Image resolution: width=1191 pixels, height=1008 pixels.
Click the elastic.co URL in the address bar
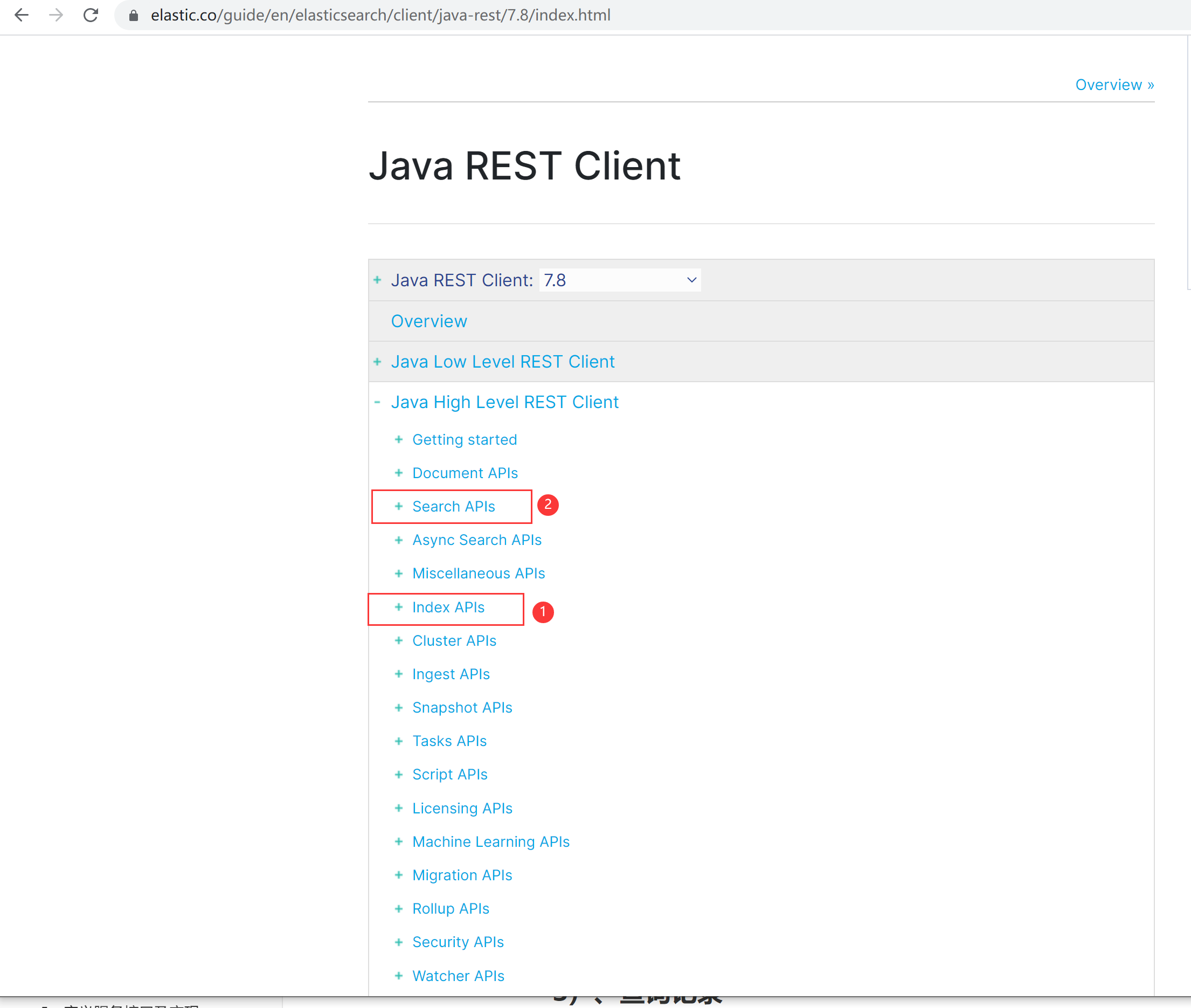point(380,15)
